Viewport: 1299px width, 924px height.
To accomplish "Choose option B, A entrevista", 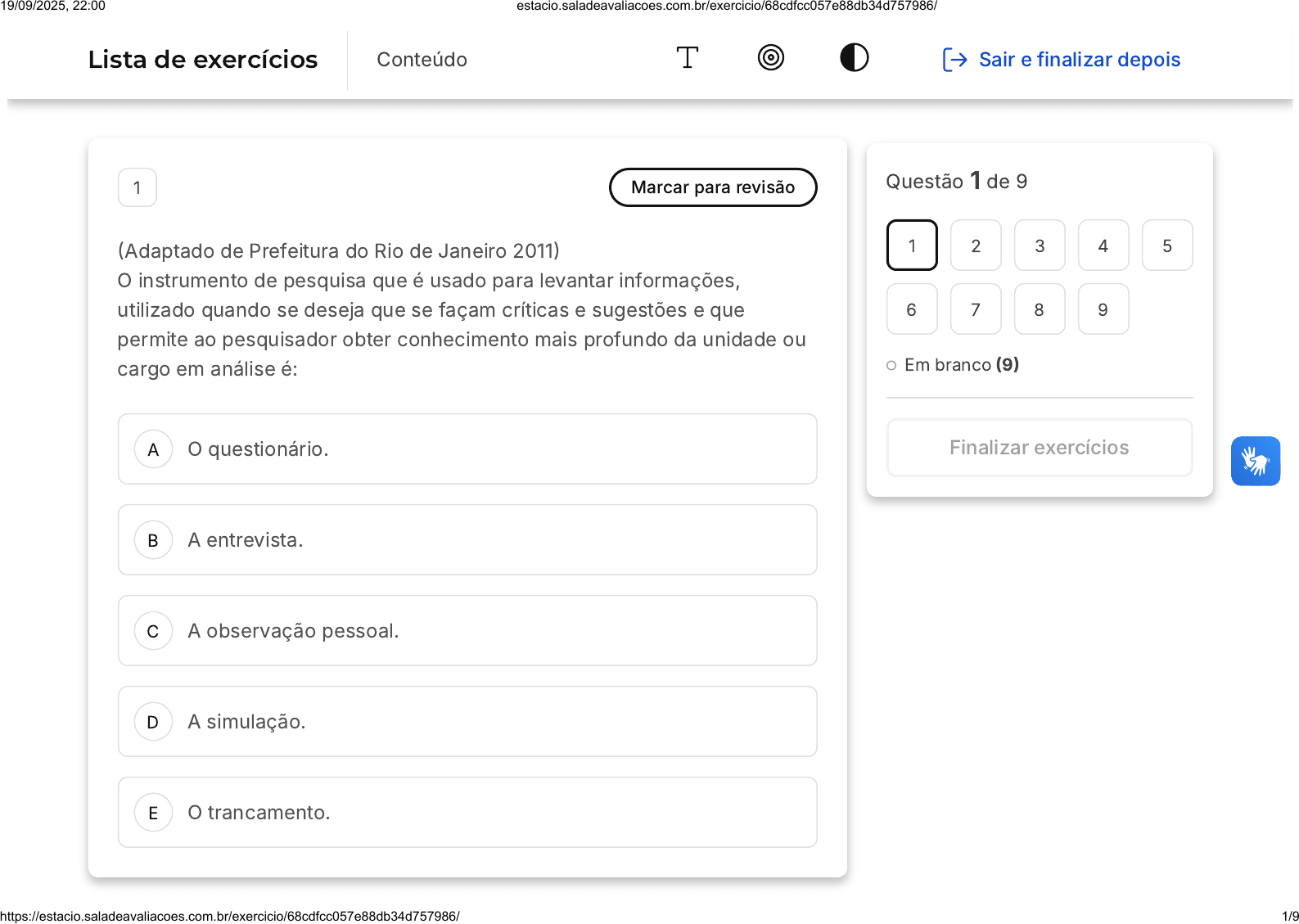I will coord(467,540).
